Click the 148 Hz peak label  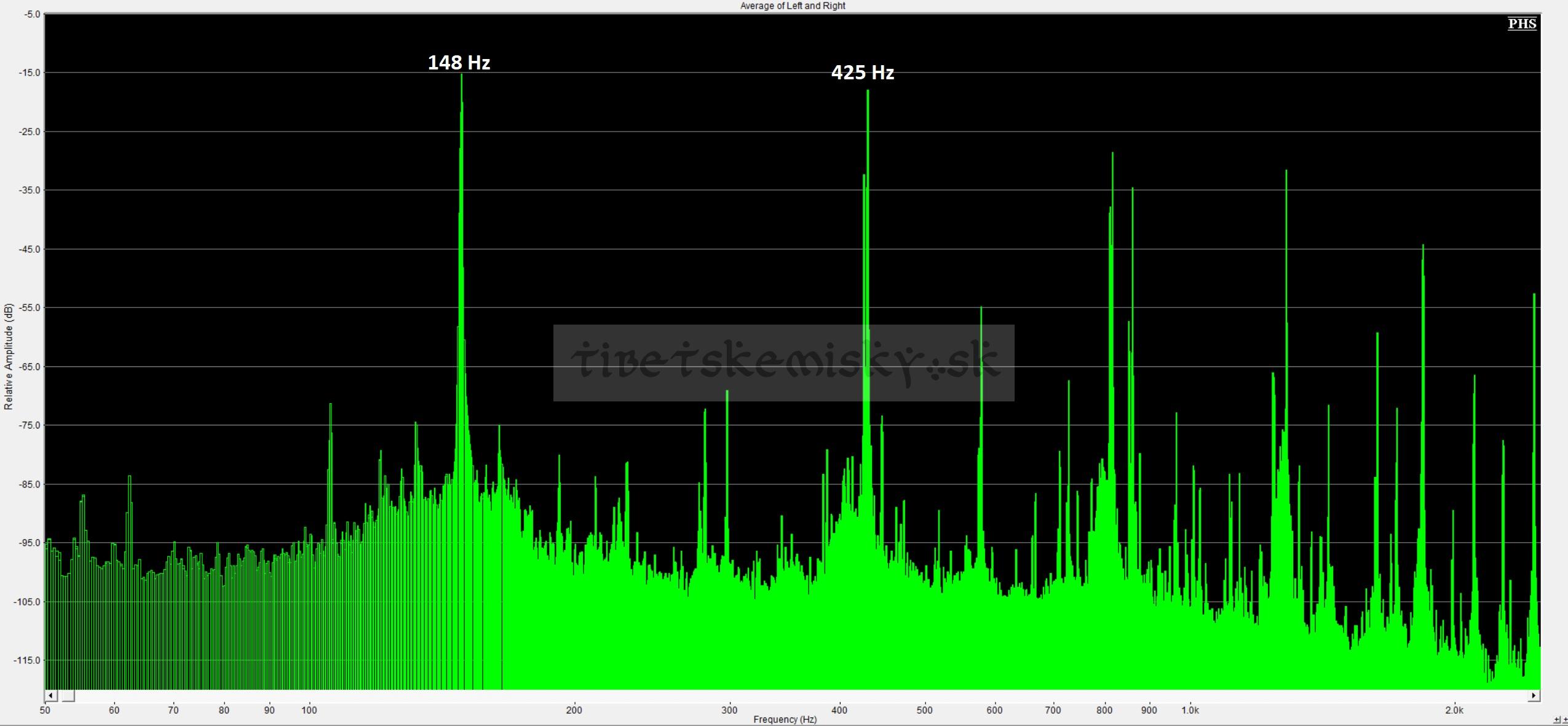tap(459, 63)
